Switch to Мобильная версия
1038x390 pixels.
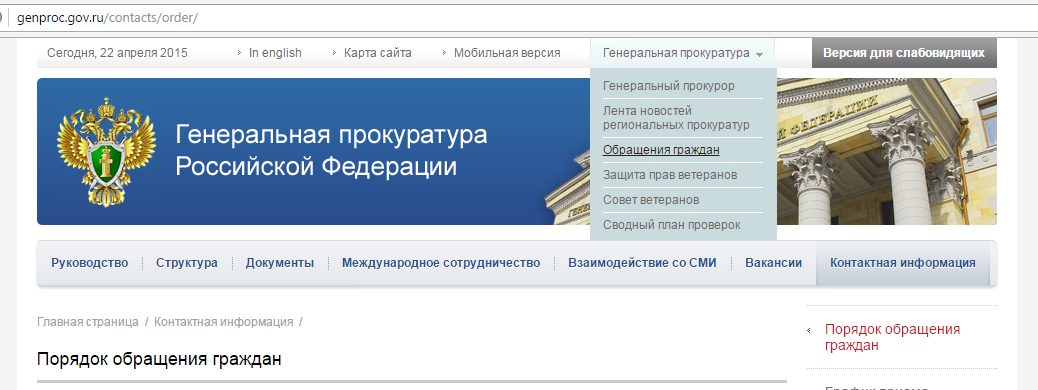click(507, 53)
